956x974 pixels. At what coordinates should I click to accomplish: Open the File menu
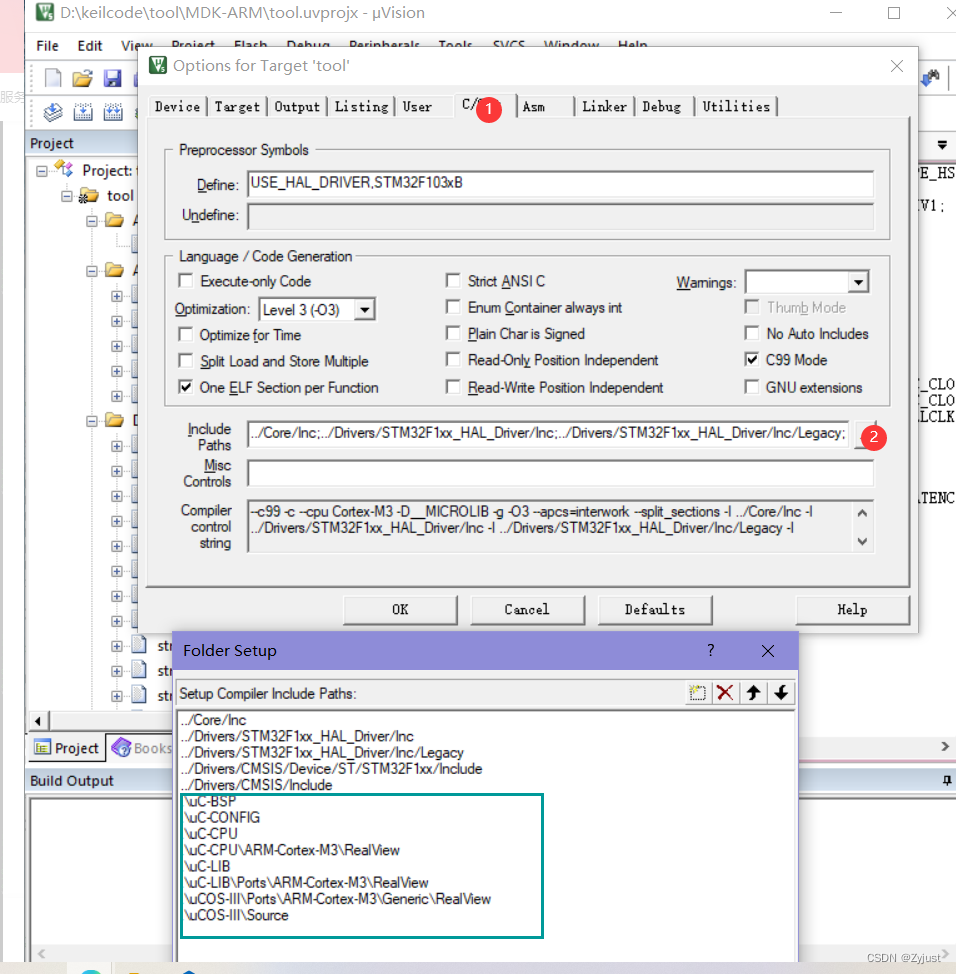pos(47,45)
